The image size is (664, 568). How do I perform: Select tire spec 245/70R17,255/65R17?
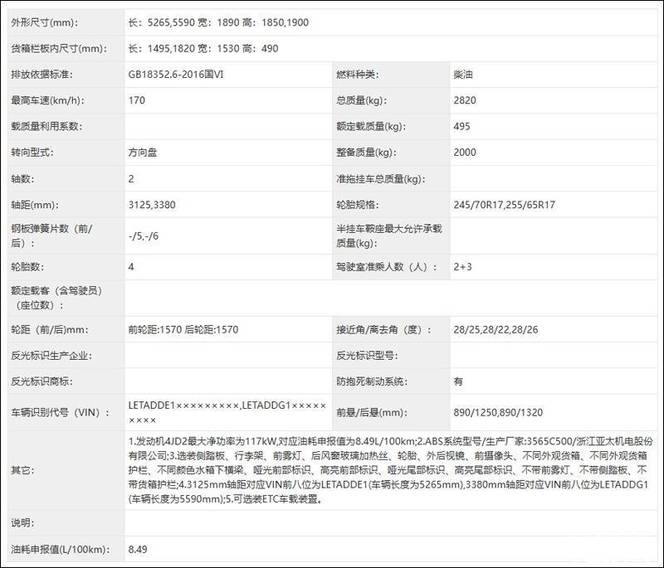click(x=504, y=205)
